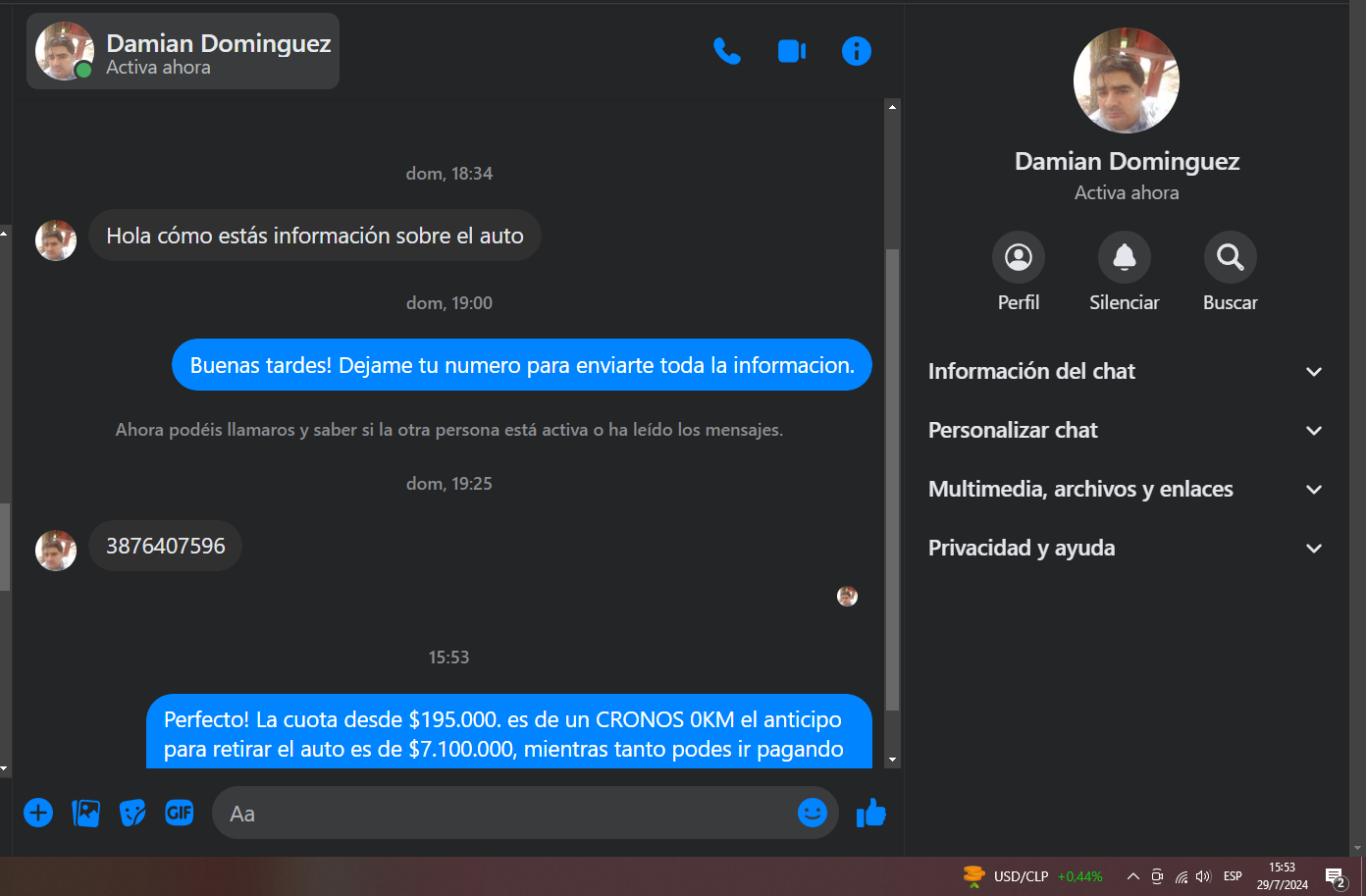This screenshot has width=1366, height=896.
Task: Attach a photo with the image icon
Action: (x=86, y=813)
